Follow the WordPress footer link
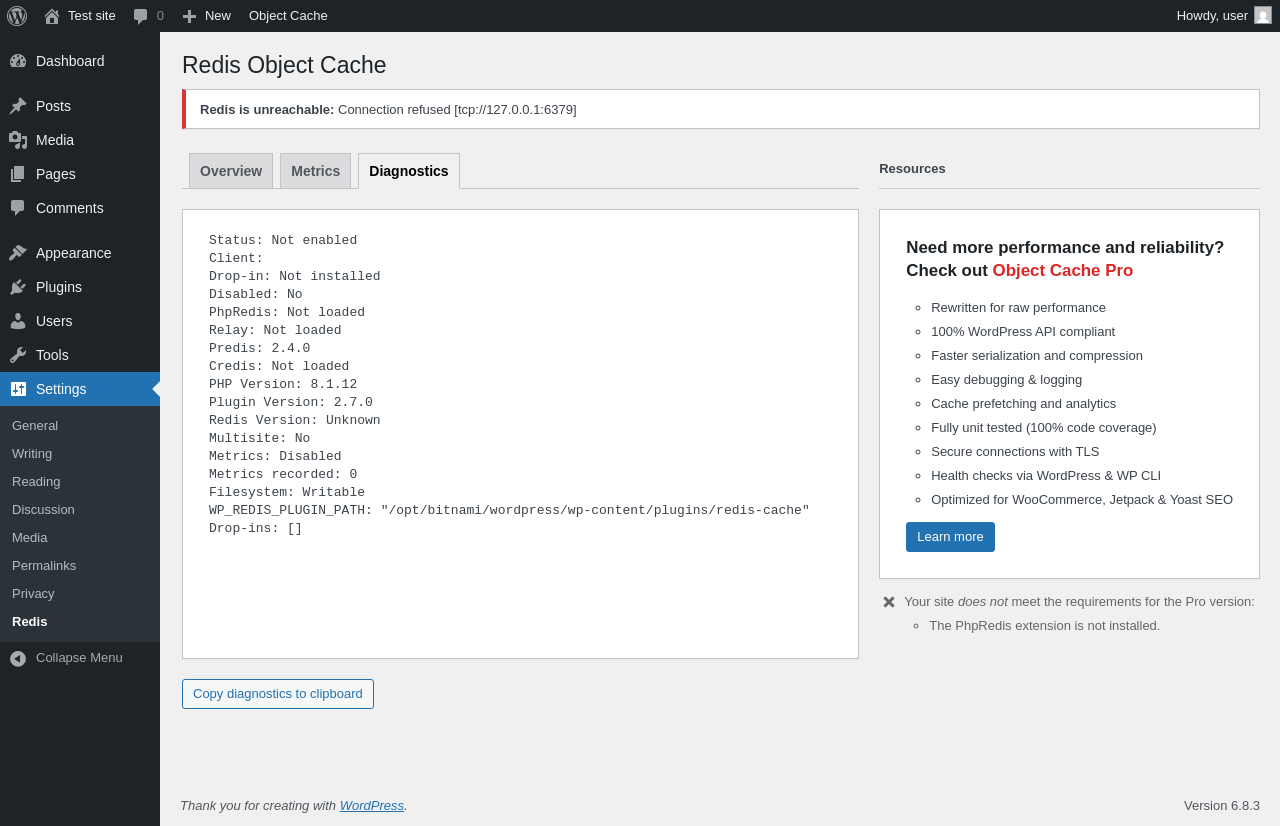Screen dimensions: 1280x826 tap(372, 806)
